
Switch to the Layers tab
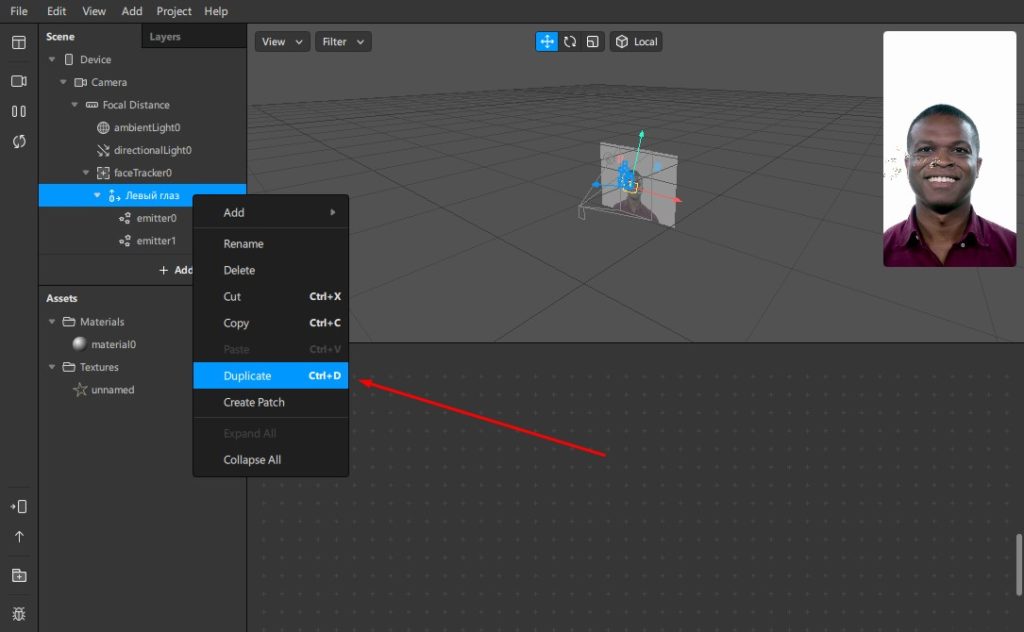pos(165,37)
